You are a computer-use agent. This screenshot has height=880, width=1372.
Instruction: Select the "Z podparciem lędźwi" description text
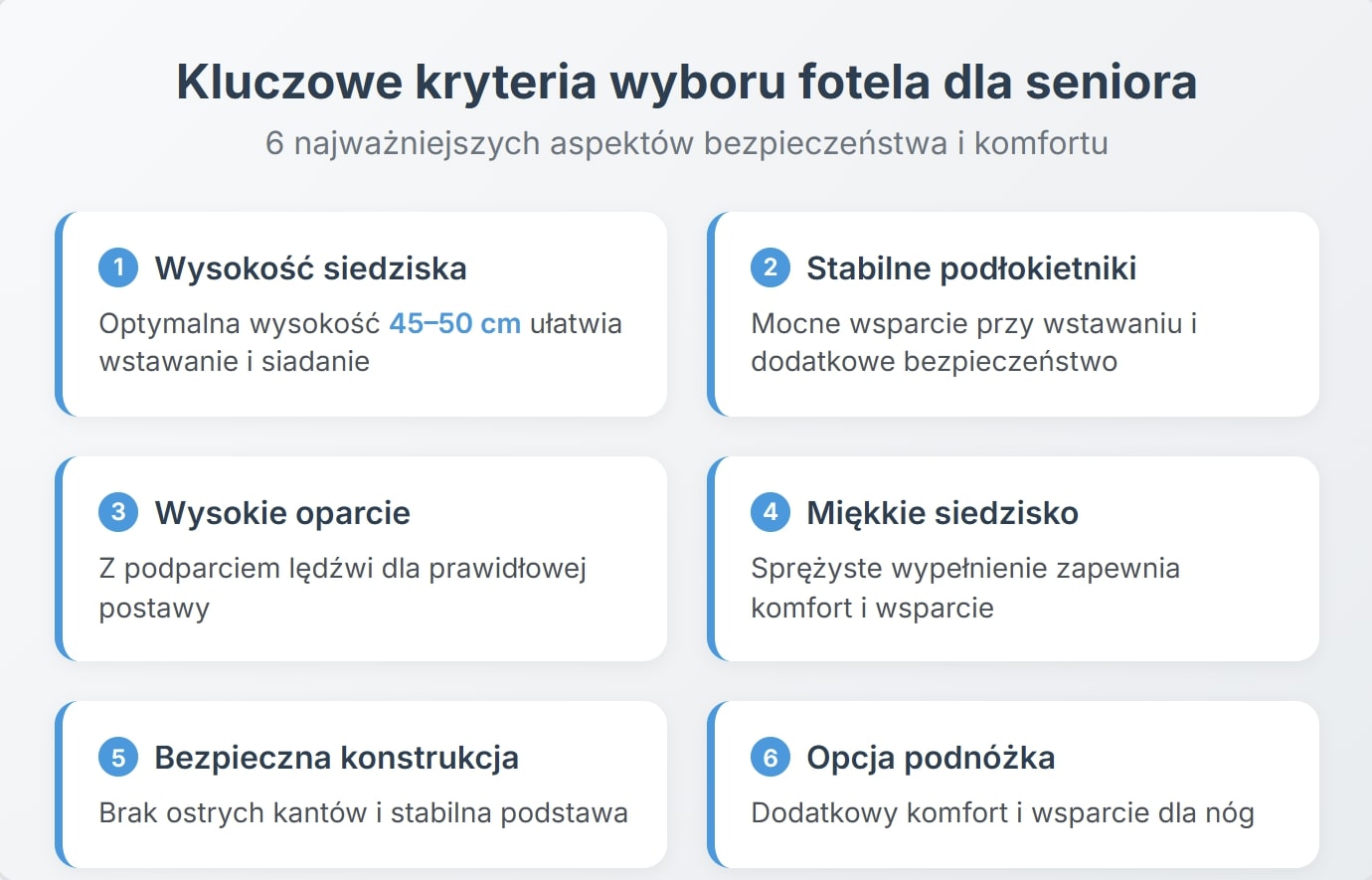click(342, 588)
